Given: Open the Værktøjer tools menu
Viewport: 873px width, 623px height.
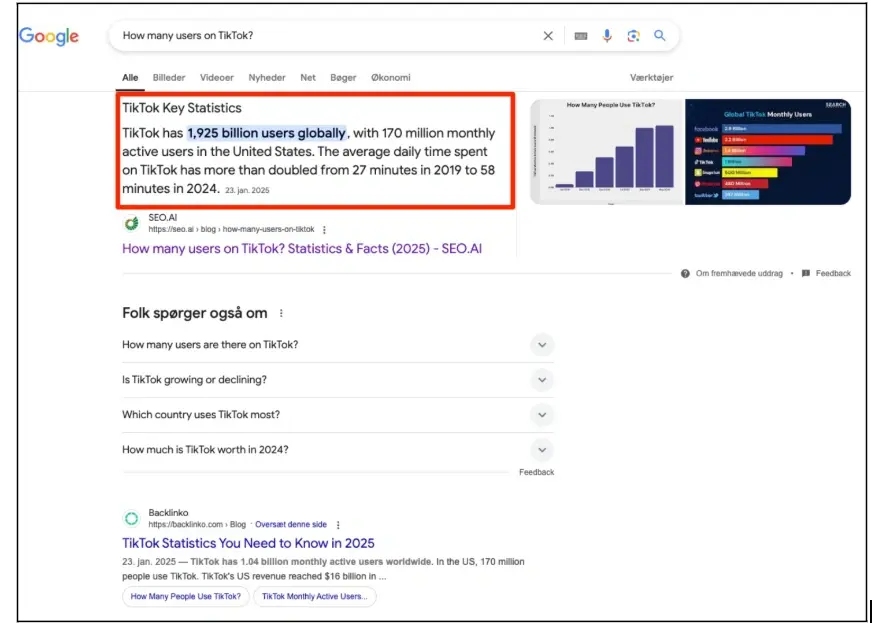Looking at the screenshot, I should pos(651,77).
